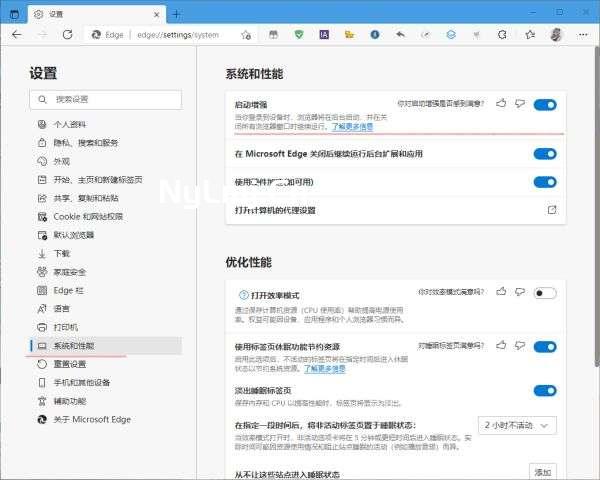Toggle 启动增强 switch off
This screenshot has width=600, height=480.
[545, 104]
